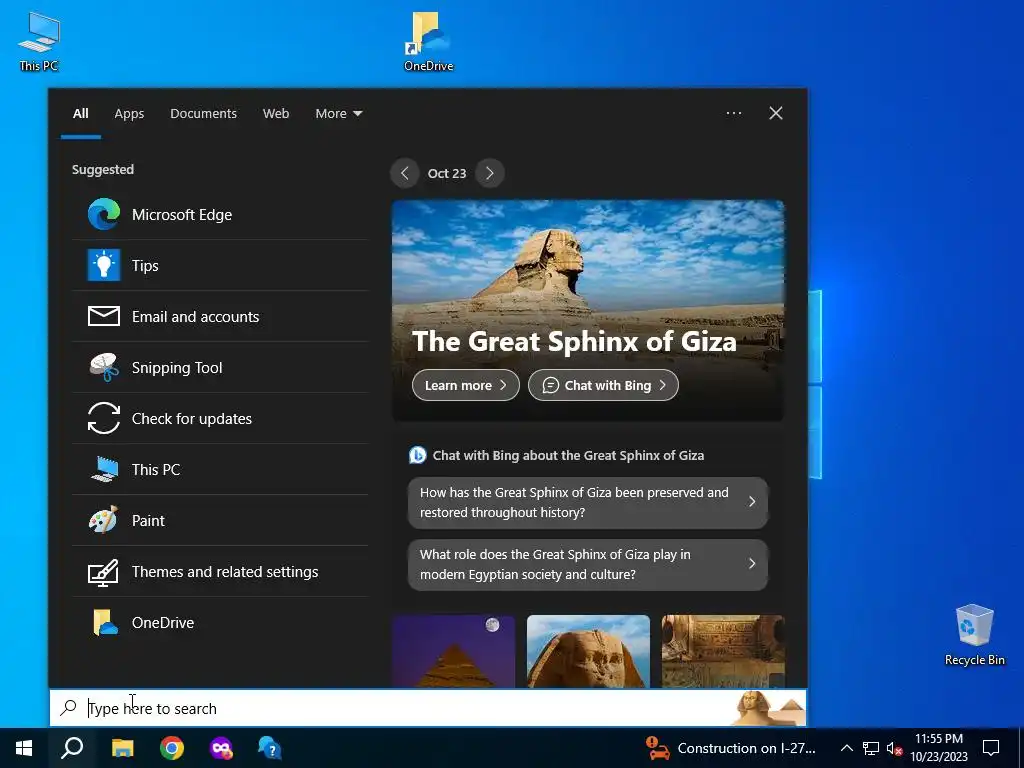1024x768 pixels.
Task: Open File Explorer from the taskbar
Action: pyautogui.click(x=122, y=748)
